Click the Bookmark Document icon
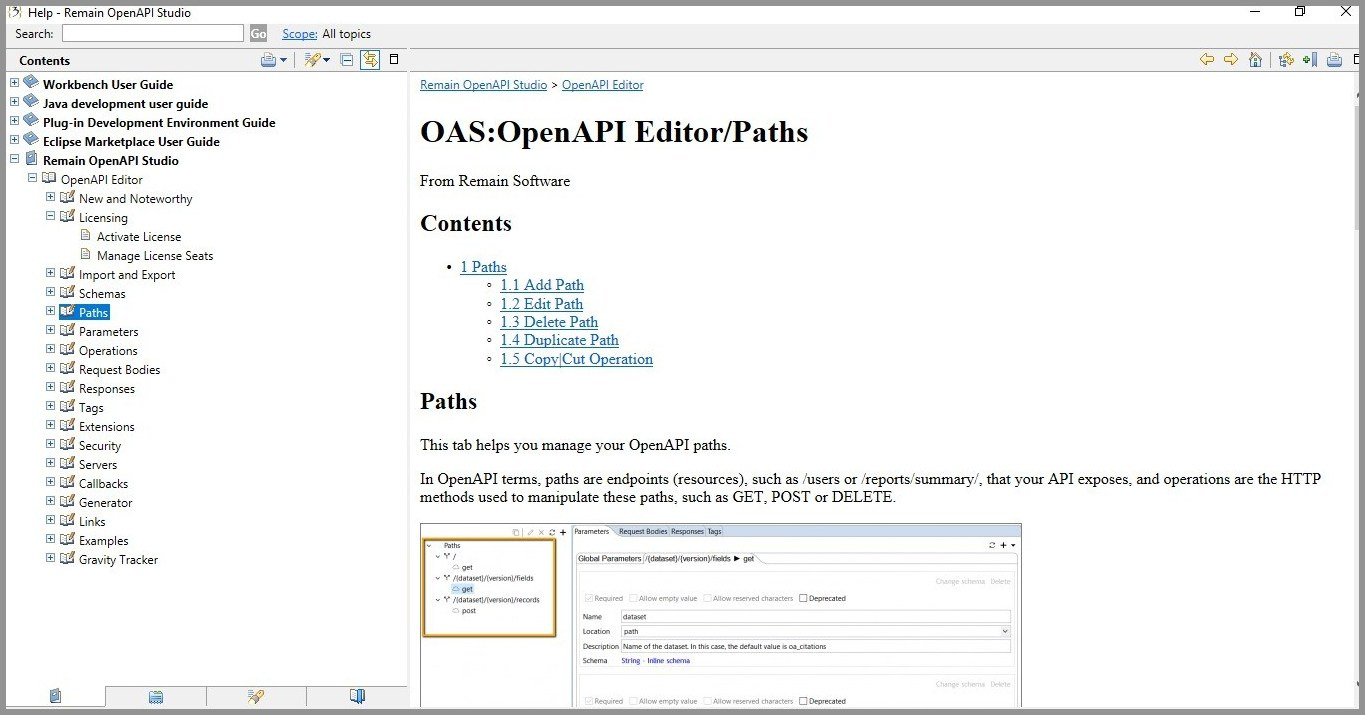The image size is (1365, 715). click(x=1310, y=60)
